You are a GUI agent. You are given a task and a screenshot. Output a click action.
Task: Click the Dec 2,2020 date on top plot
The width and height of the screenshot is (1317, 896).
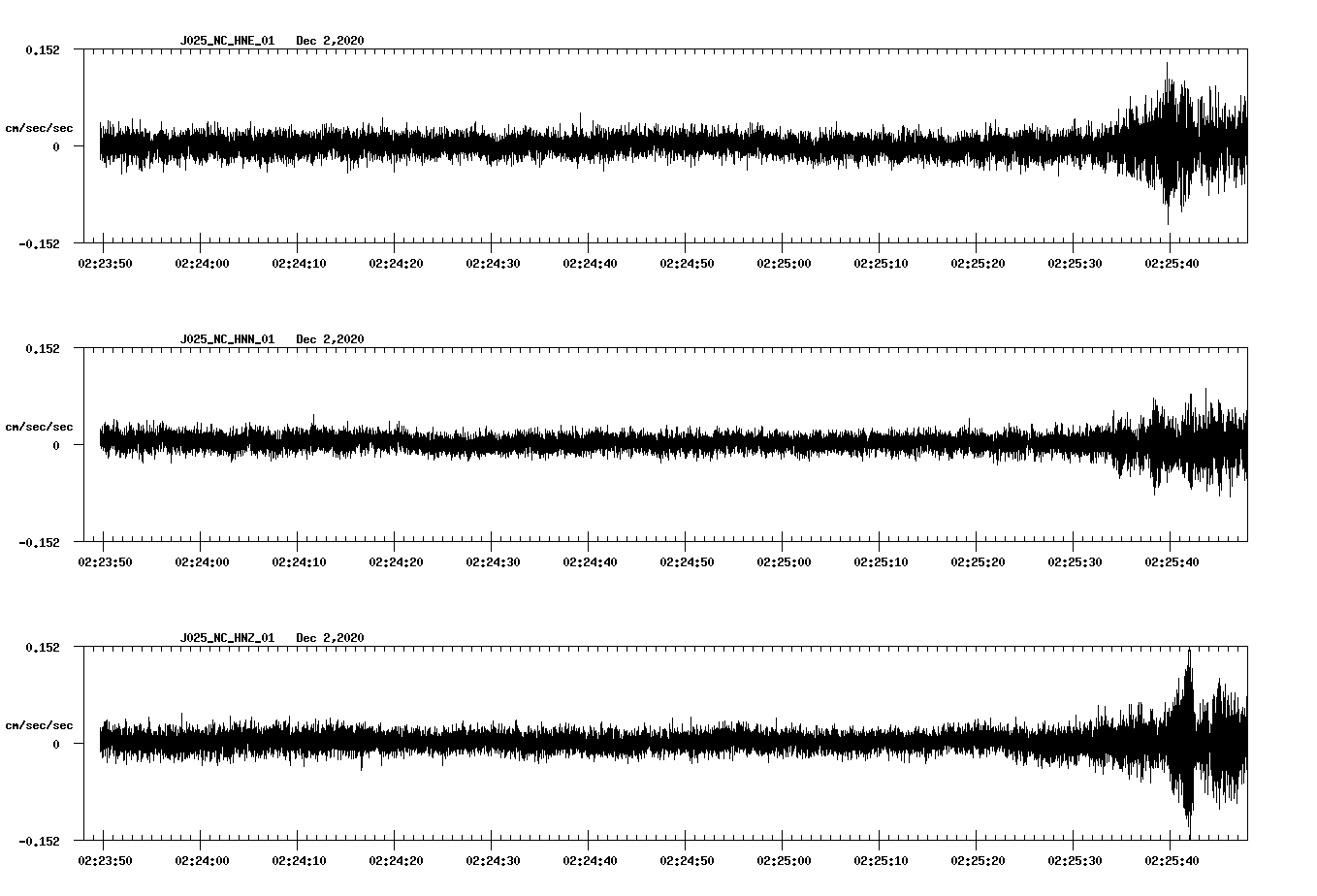(x=331, y=41)
